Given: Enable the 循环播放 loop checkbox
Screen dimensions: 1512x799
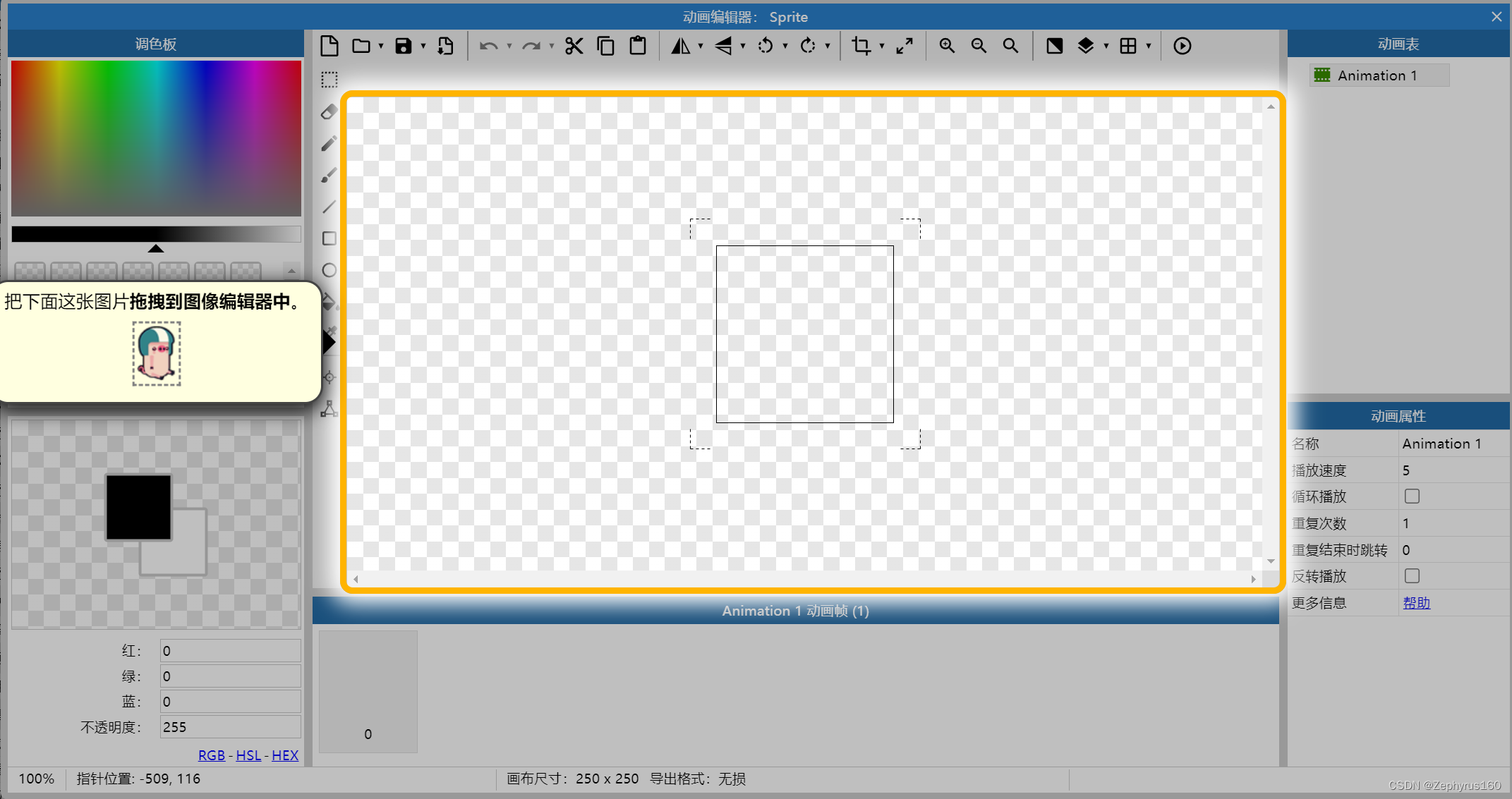Looking at the screenshot, I should 1412,496.
